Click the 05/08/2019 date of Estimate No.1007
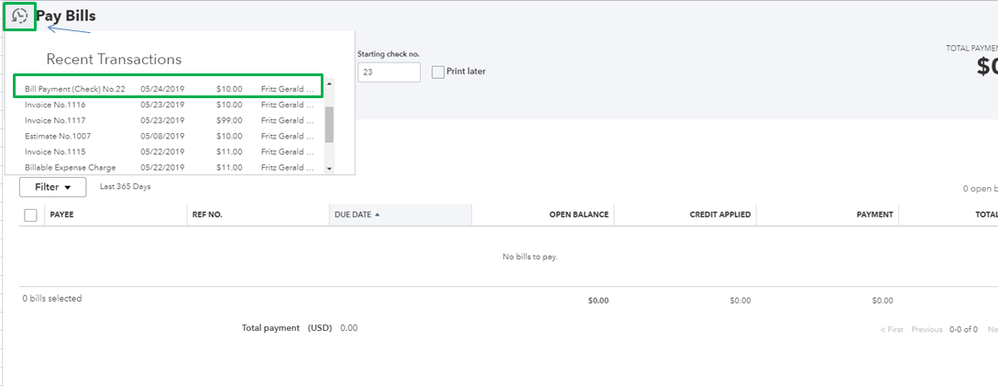The image size is (998, 386). [162, 136]
